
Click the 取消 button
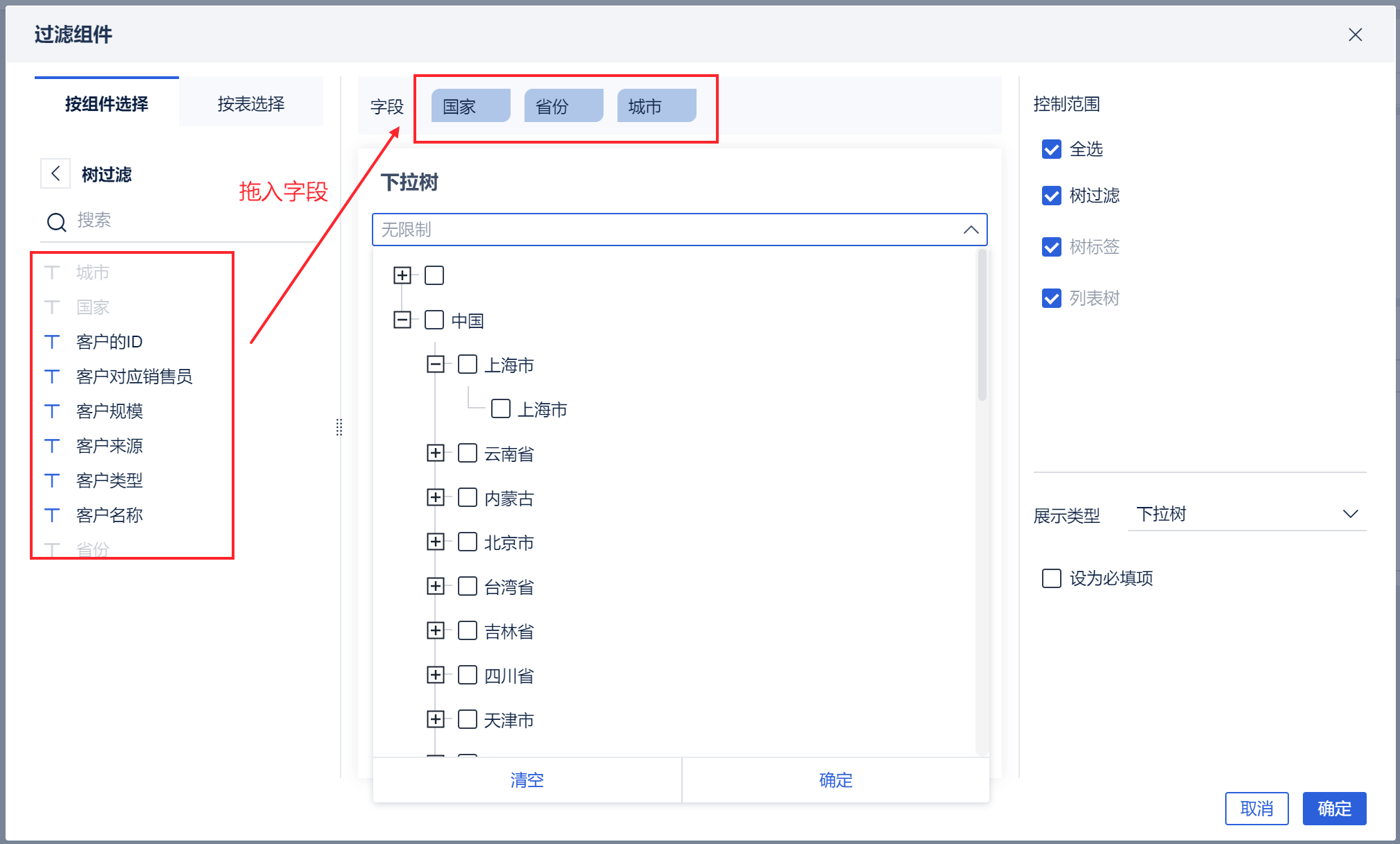1256,808
